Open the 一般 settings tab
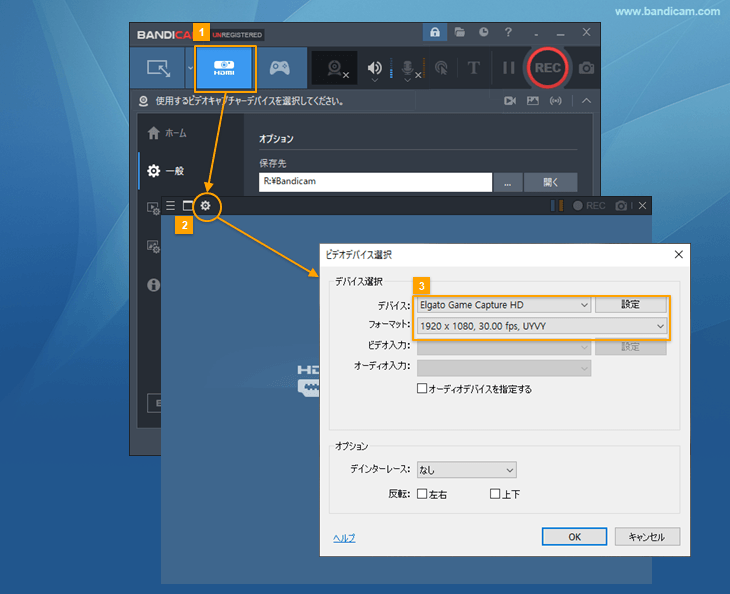730x594 pixels. [166, 171]
